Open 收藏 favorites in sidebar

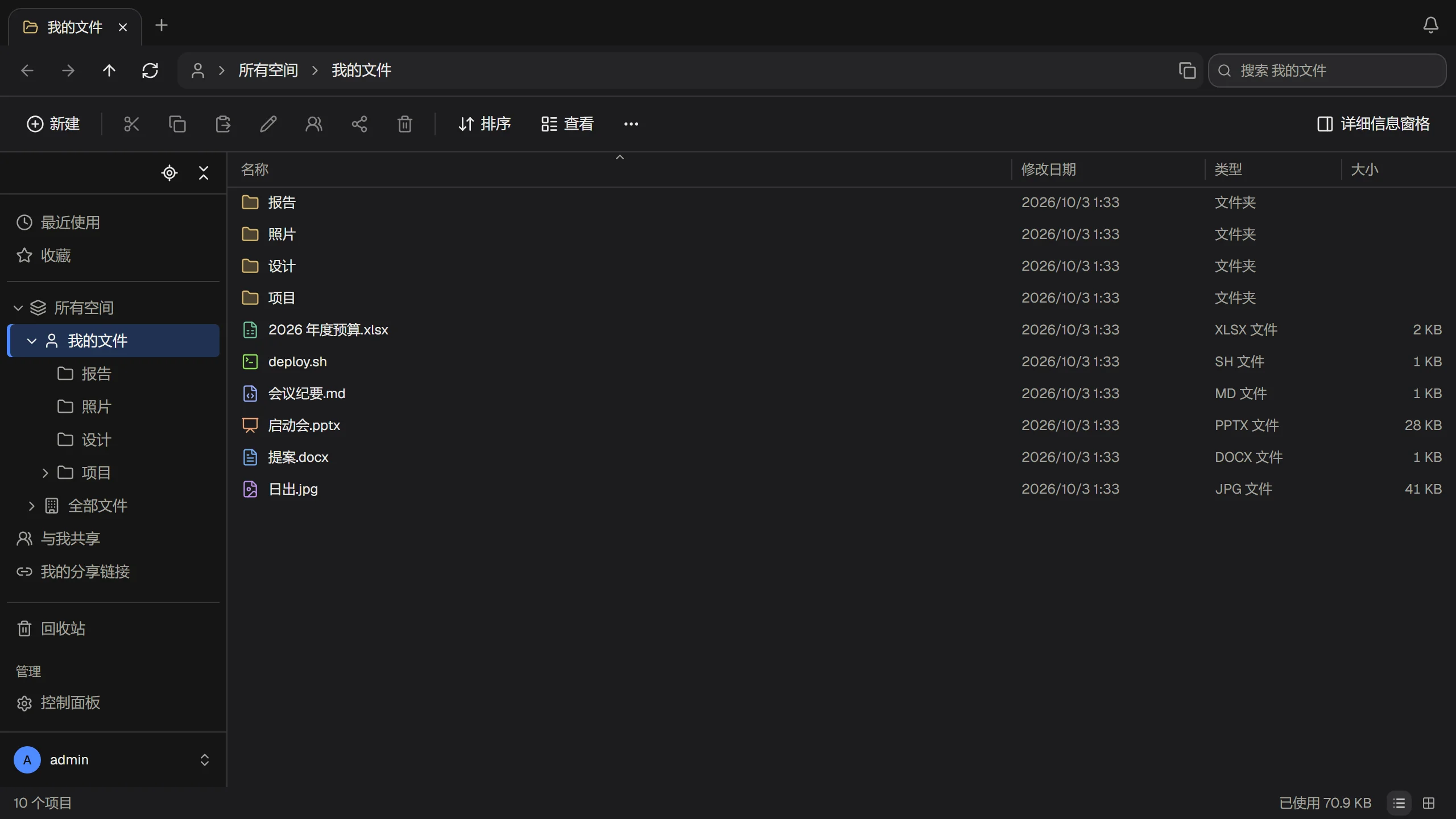(113, 256)
